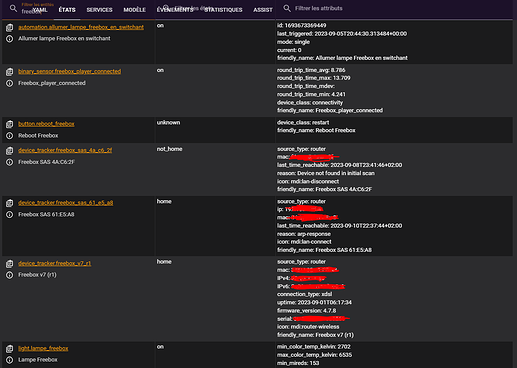This screenshot has height=368, width=517.
Task: Open device_tracker.freebox_sas_61_e5_a8 entity link
Action: (x=66, y=202)
